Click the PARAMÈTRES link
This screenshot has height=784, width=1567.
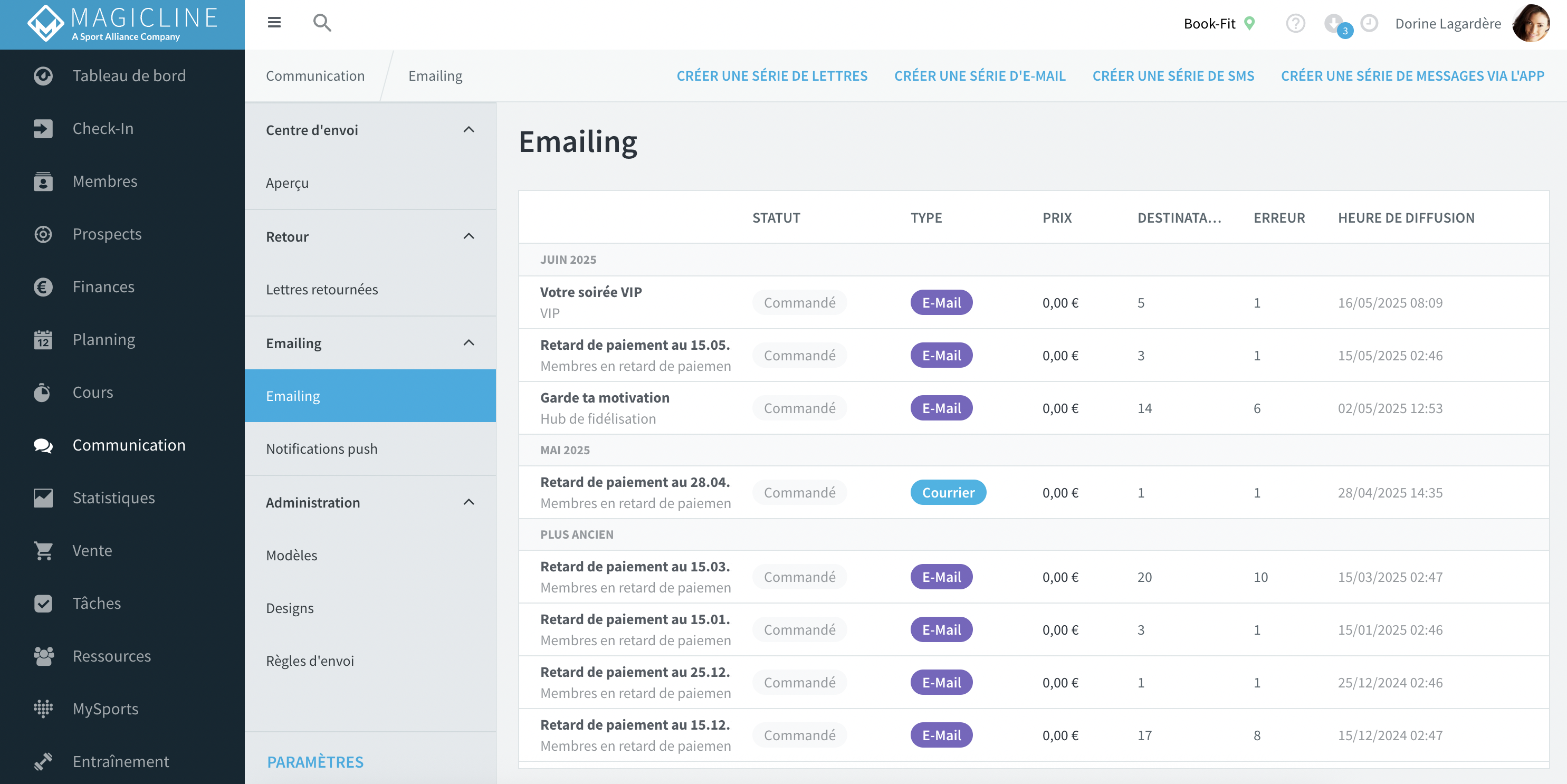[x=315, y=762]
